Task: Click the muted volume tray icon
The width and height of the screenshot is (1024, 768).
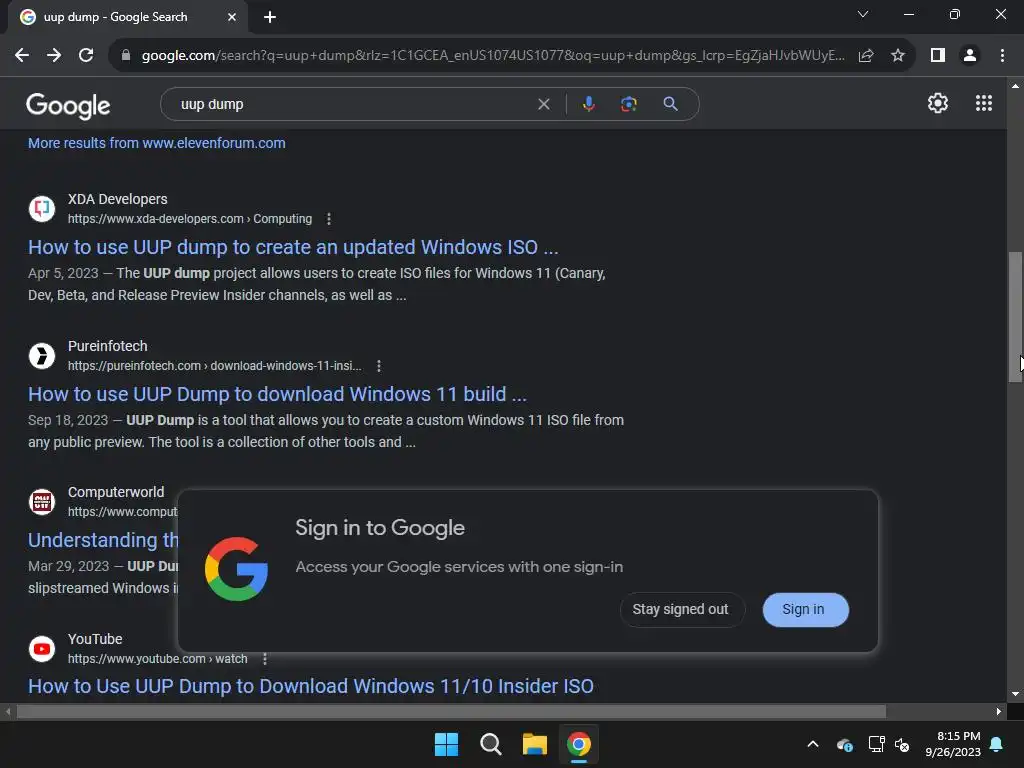Action: tap(902, 744)
